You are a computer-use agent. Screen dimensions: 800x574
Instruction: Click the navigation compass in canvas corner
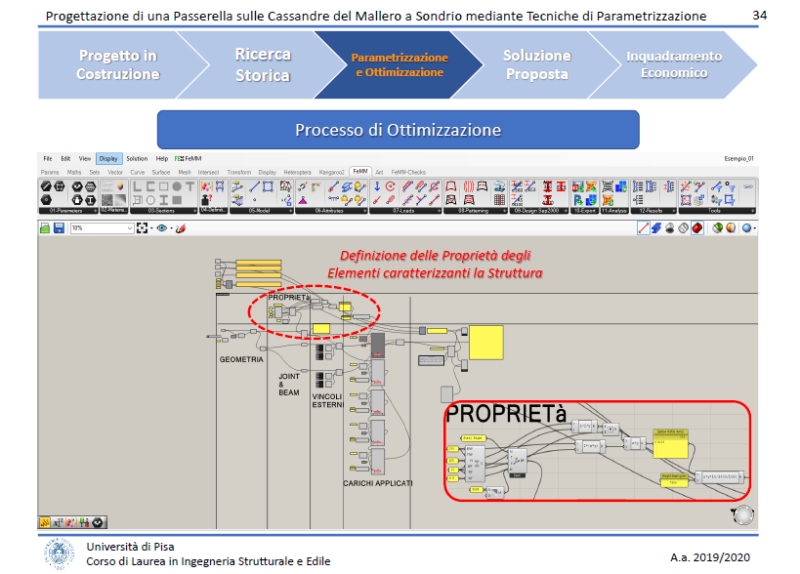coord(743,514)
